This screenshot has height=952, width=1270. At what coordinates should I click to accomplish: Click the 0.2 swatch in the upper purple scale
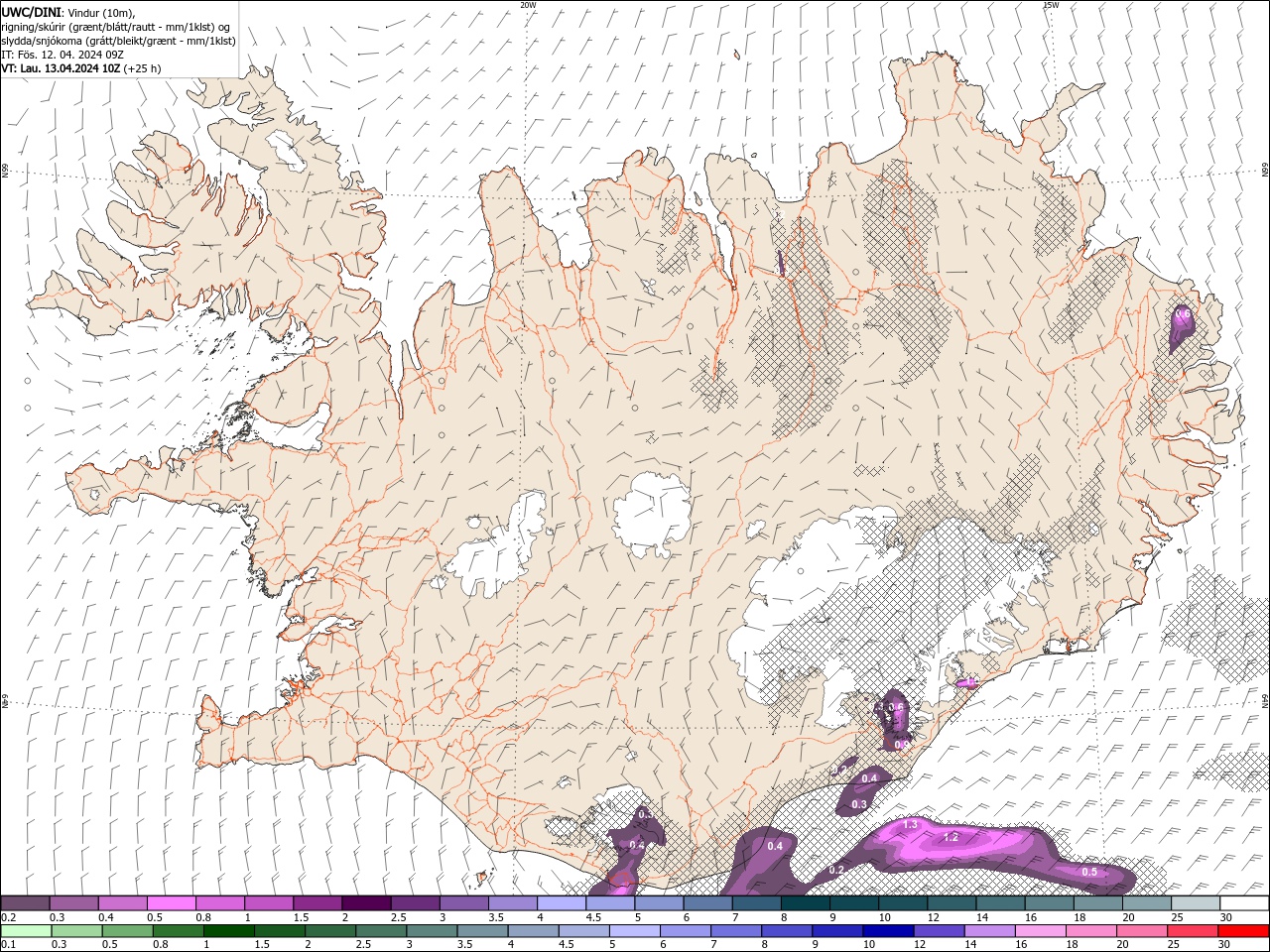click(25, 903)
